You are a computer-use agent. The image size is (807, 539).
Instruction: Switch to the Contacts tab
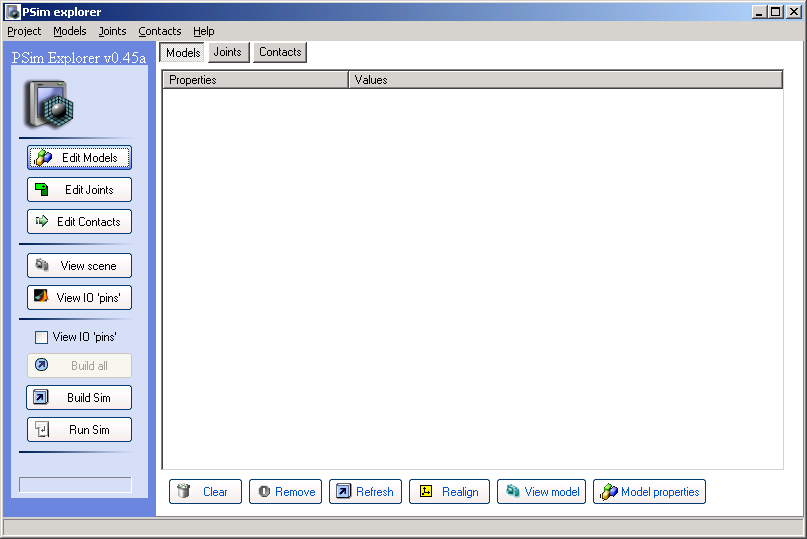pyautogui.click(x=280, y=52)
